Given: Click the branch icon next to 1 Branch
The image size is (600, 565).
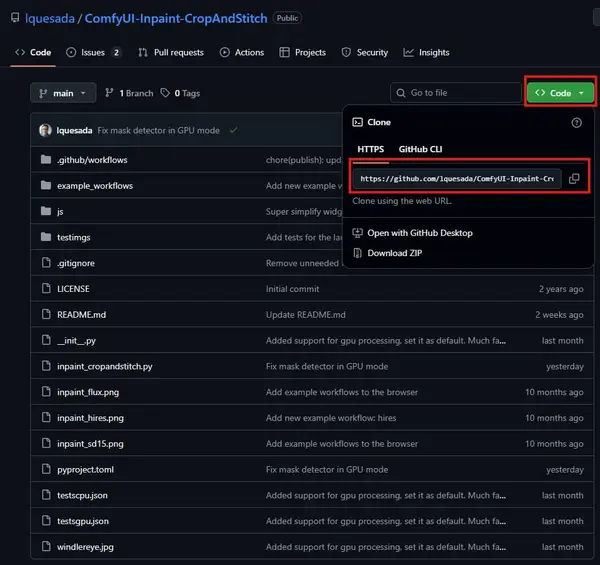Looking at the screenshot, I should (x=109, y=93).
